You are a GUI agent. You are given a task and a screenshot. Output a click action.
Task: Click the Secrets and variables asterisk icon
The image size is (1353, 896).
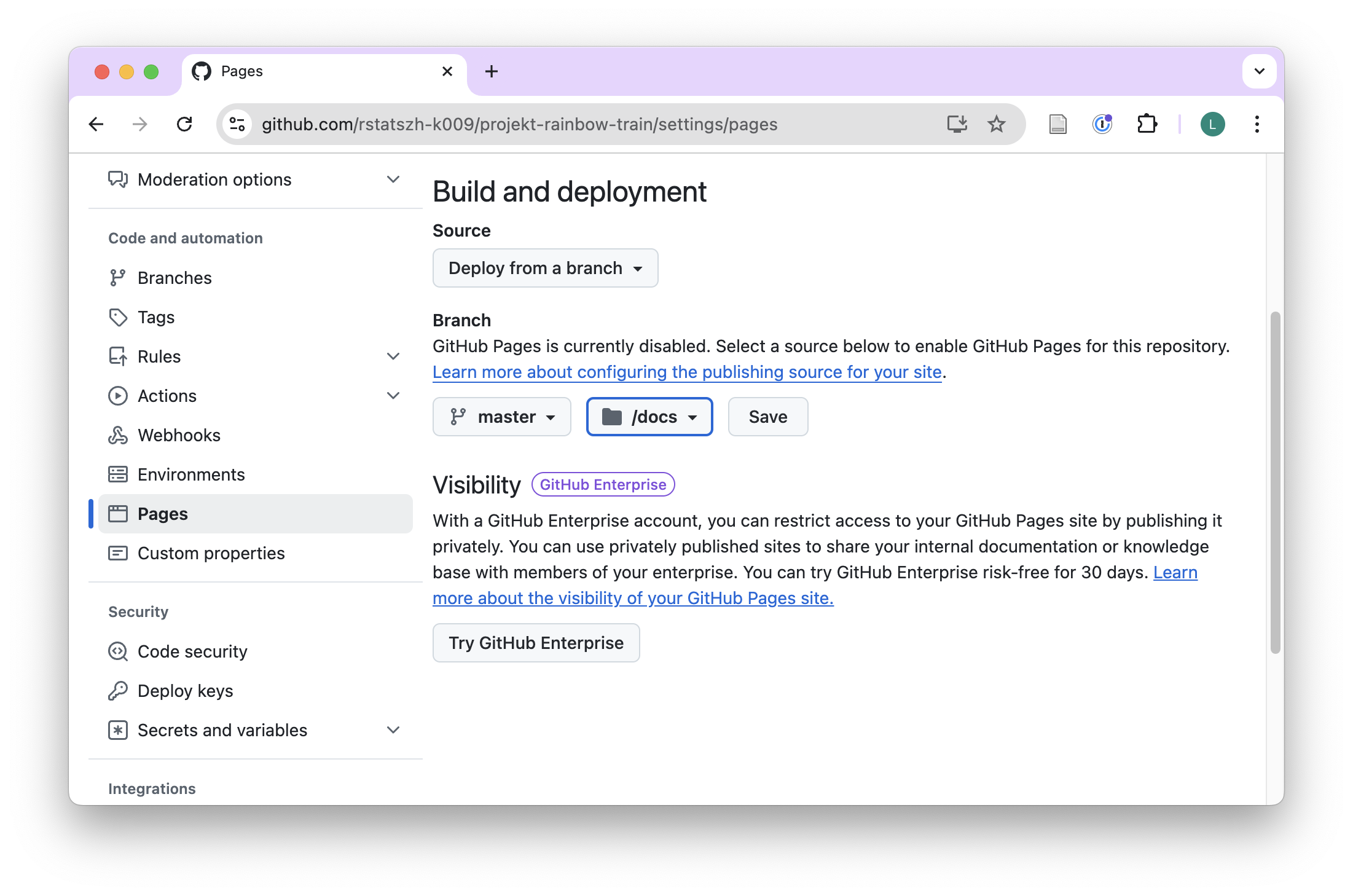[x=118, y=730]
